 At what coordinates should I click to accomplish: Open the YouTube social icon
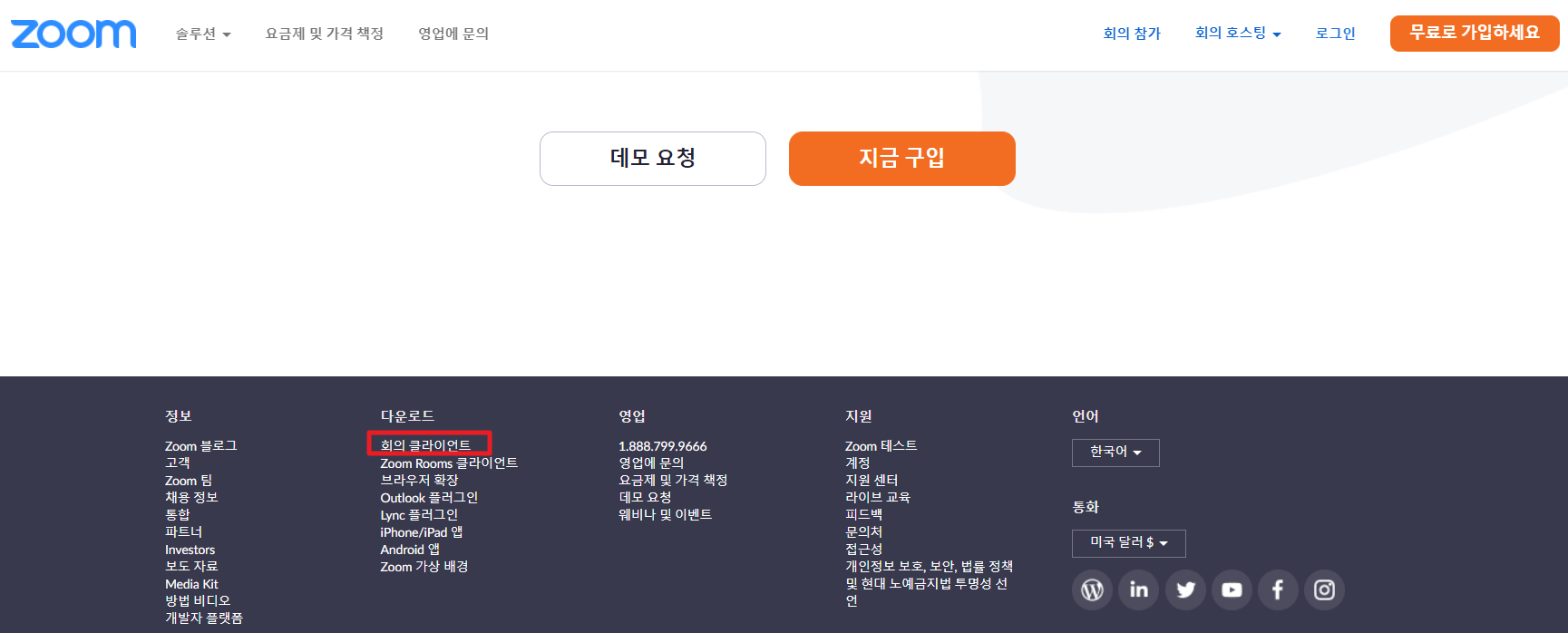click(1232, 590)
